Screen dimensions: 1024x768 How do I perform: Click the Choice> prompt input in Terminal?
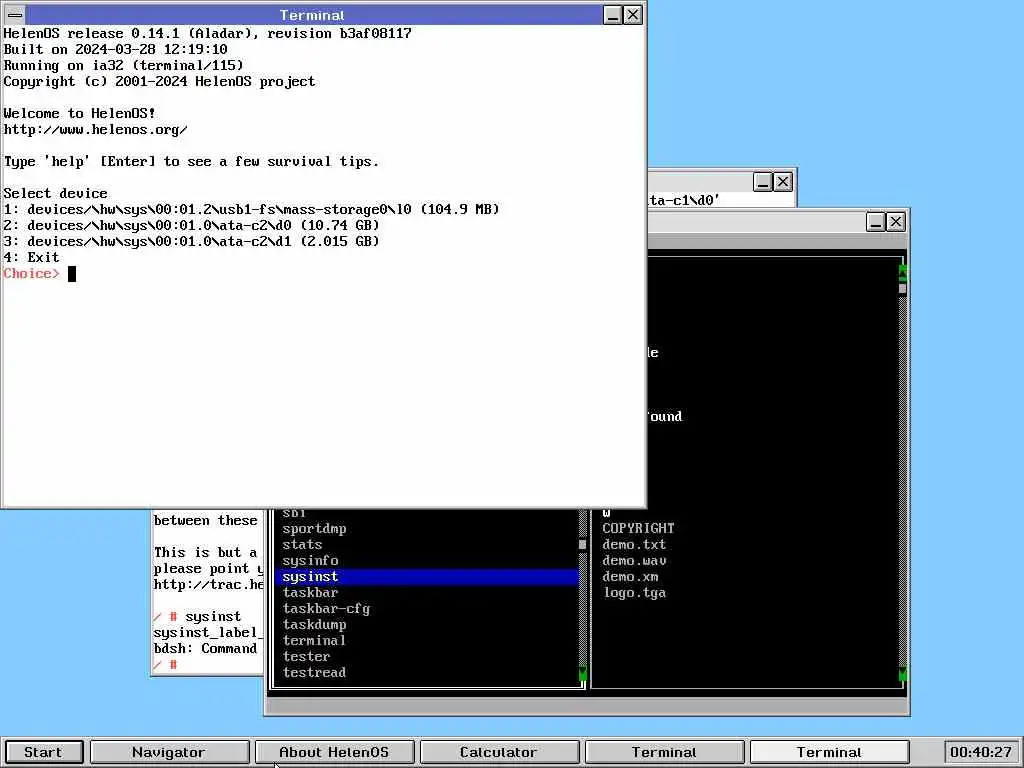(x=72, y=274)
